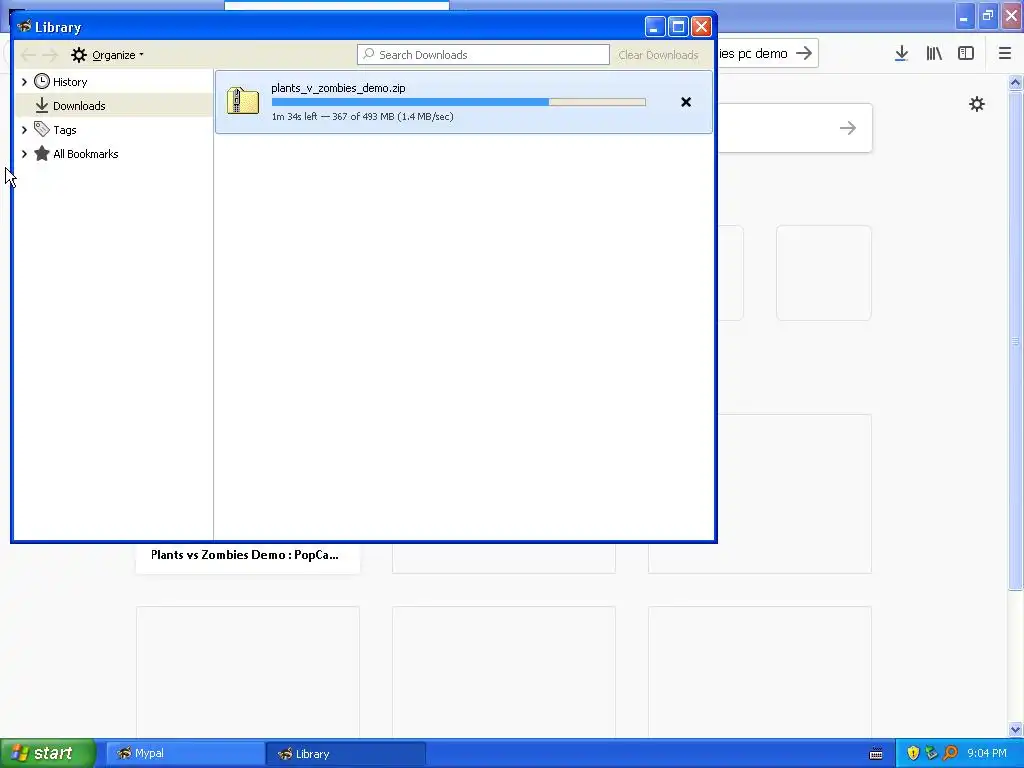Screen dimensions: 1024x768
Task: Click the search magnifier icon in Library
Action: (369, 54)
